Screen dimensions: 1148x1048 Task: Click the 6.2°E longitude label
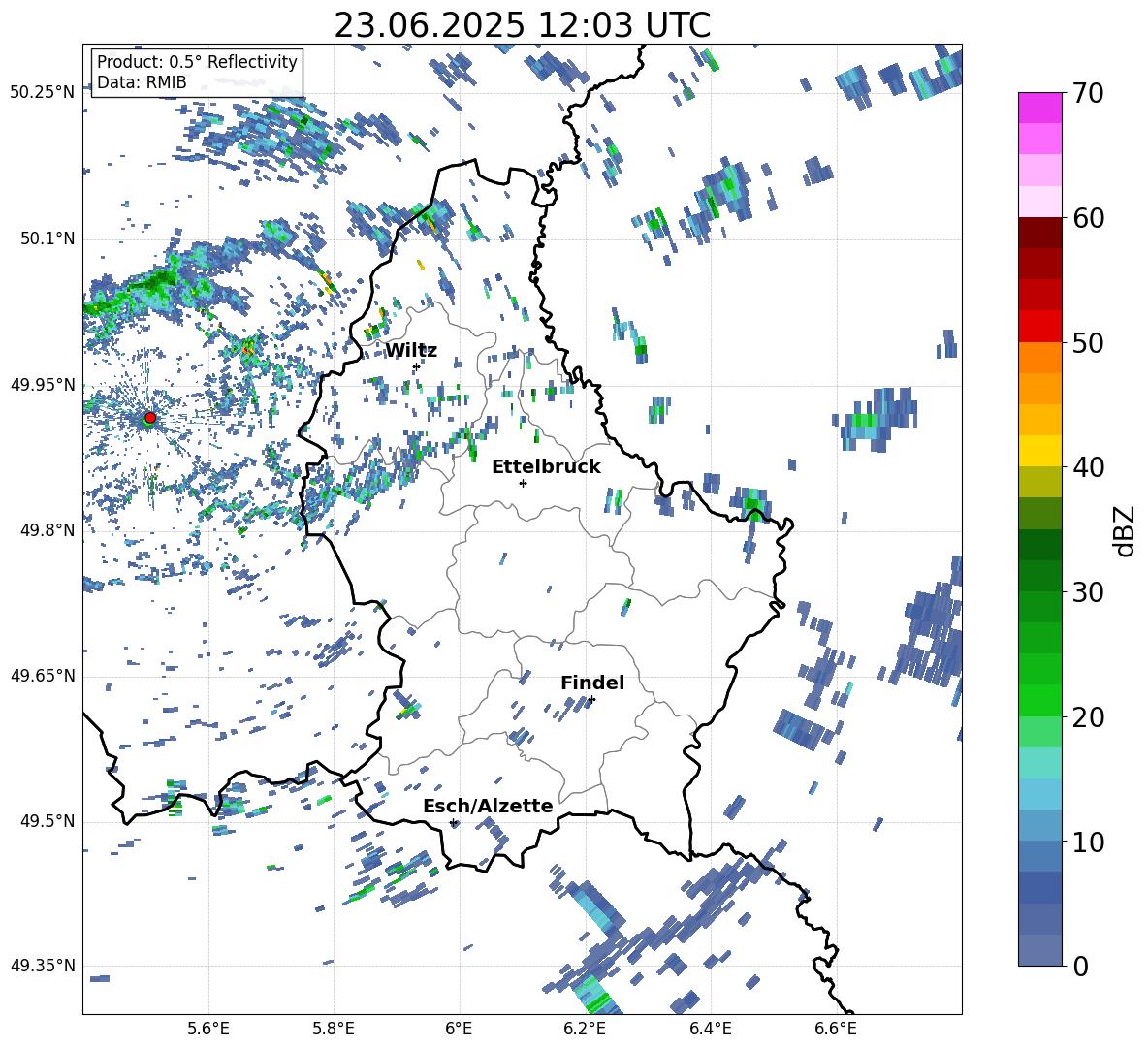click(585, 1029)
